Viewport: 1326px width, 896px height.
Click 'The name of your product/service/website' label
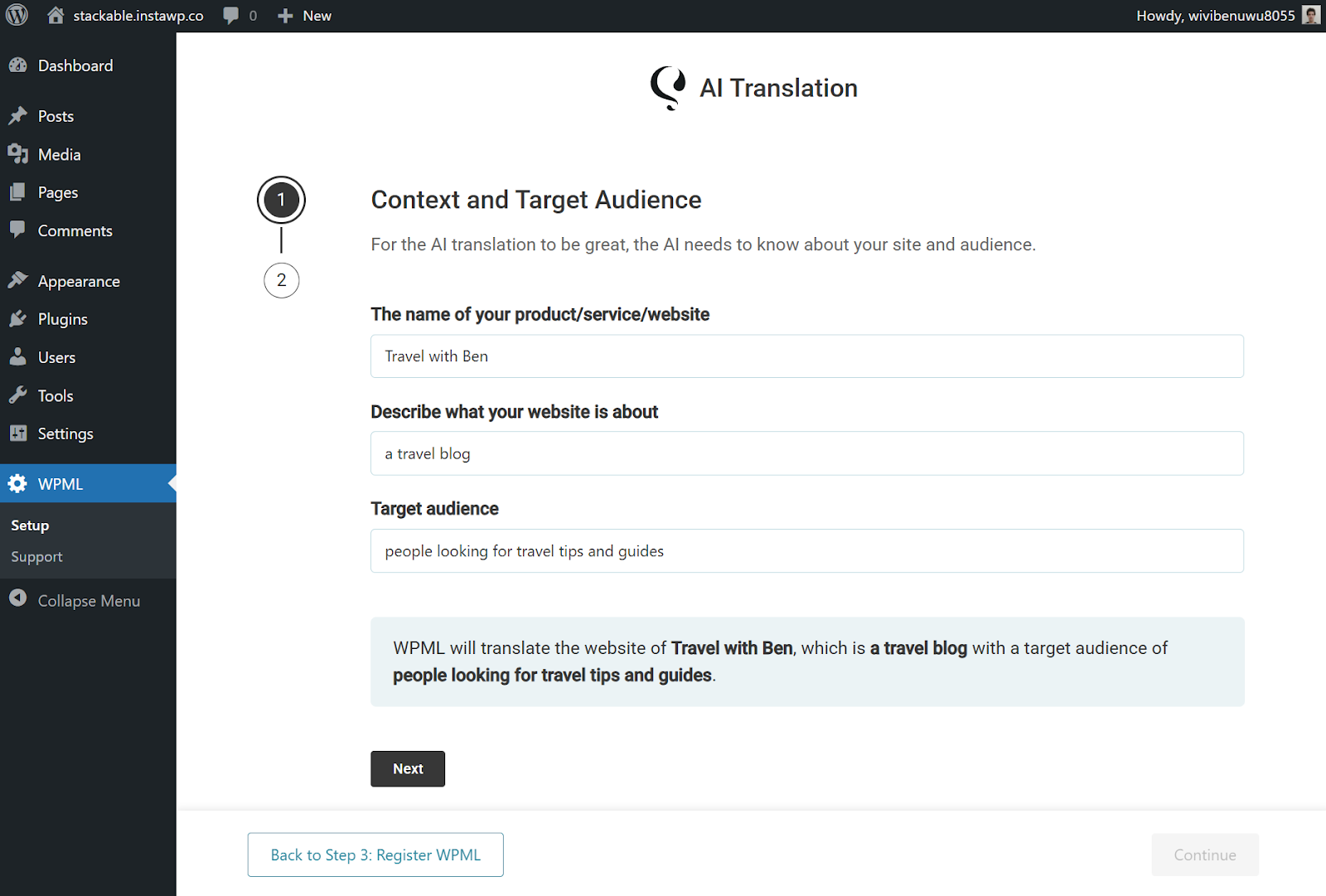[x=540, y=314]
